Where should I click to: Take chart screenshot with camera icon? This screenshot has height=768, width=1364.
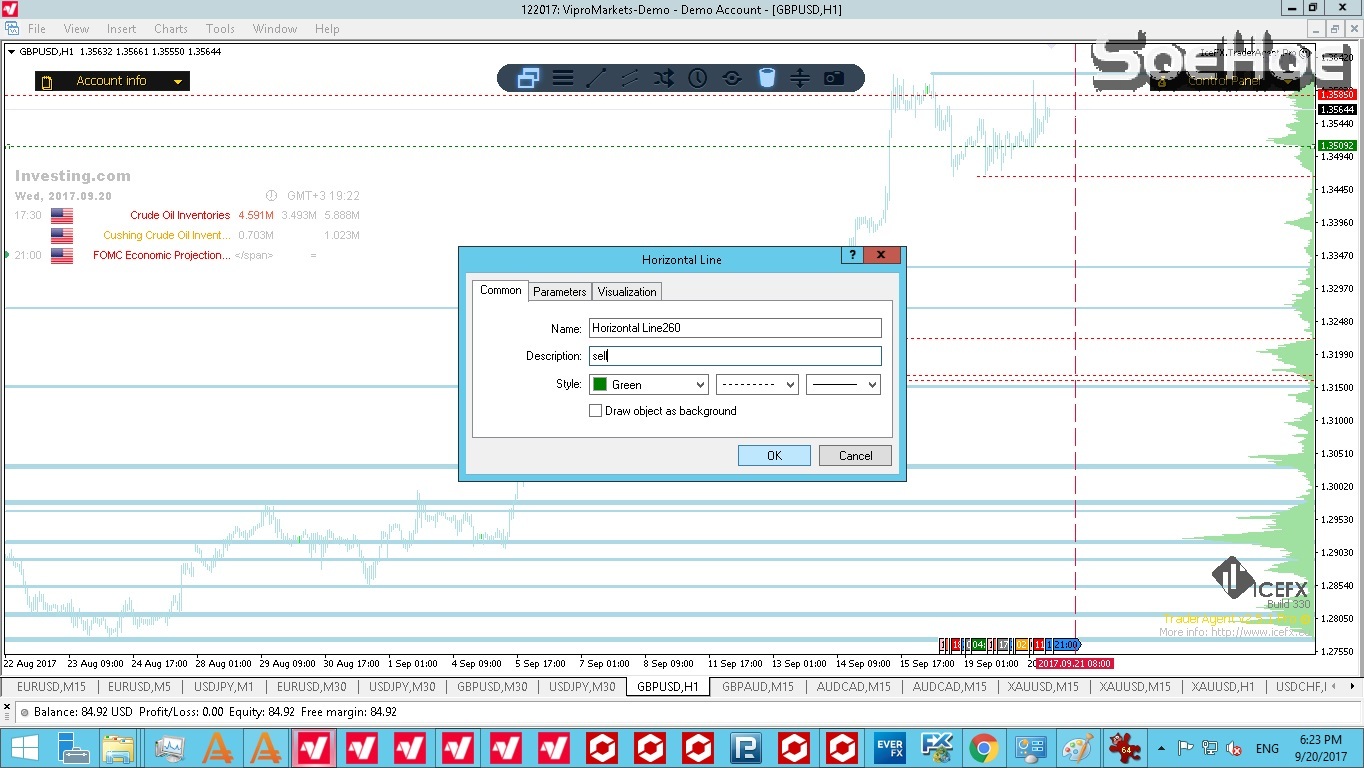click(834, 78)
